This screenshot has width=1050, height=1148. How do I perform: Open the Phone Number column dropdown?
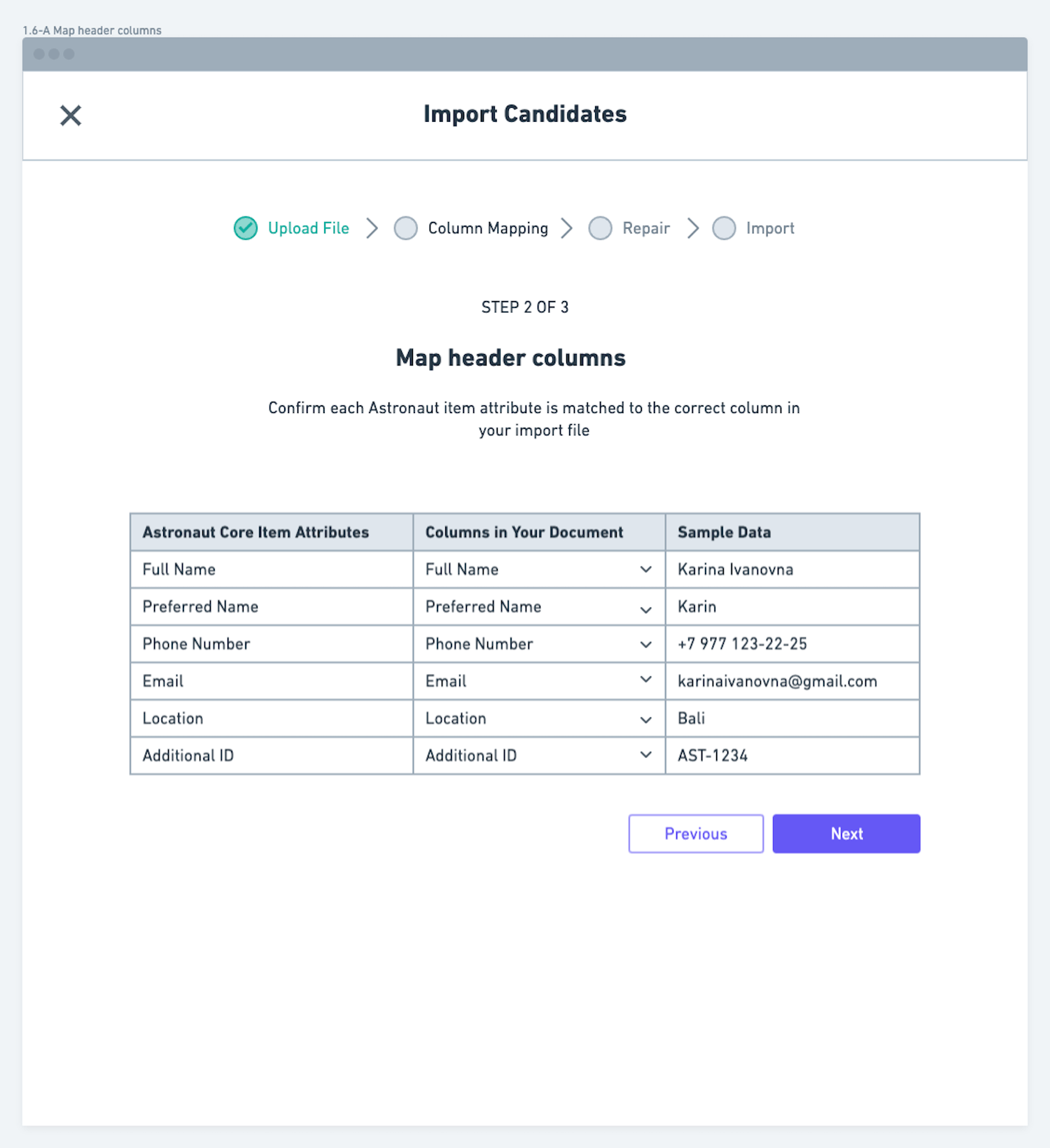click(645, 644)
